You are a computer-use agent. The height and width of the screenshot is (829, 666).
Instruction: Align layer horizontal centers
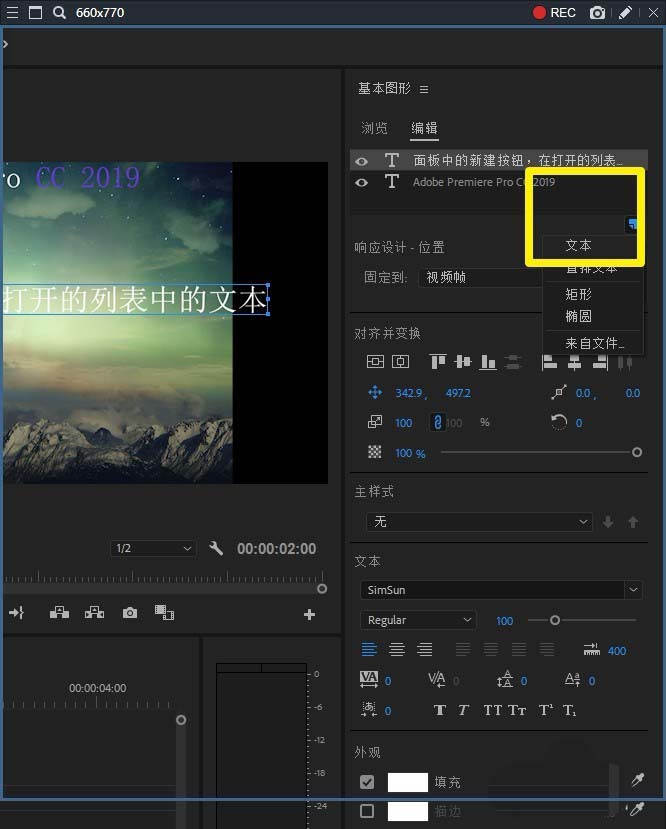(x=575, y=362)
